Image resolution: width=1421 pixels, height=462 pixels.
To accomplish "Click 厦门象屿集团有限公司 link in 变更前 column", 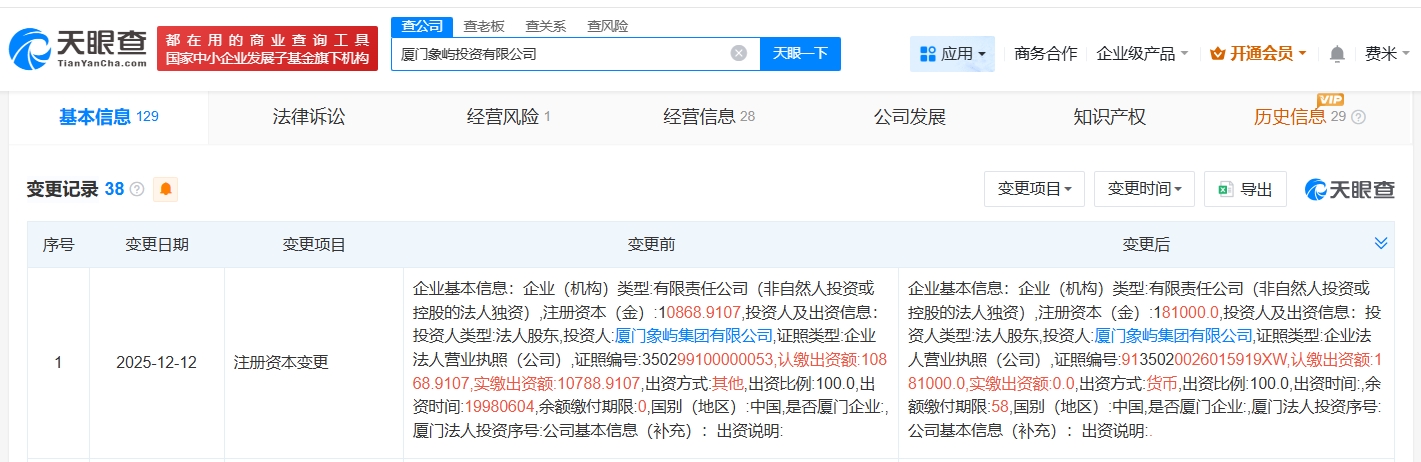I will coord(693,335).
